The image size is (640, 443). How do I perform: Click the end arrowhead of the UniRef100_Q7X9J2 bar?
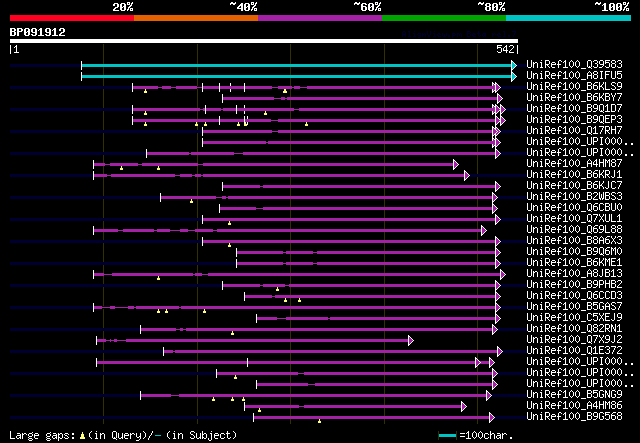pos(411,341)
